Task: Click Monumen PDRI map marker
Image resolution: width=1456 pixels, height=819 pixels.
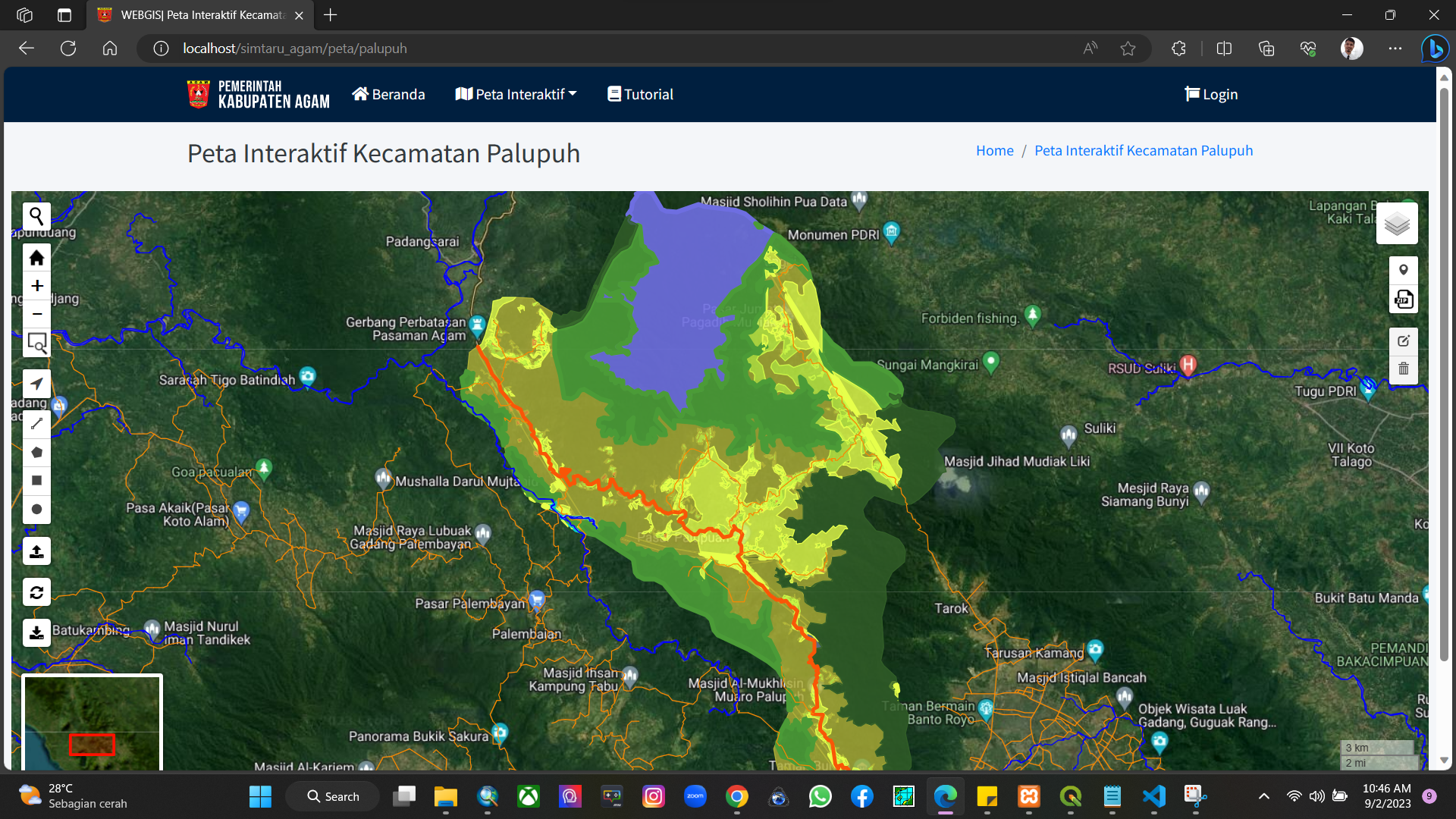Action: (x=892, y=232)
